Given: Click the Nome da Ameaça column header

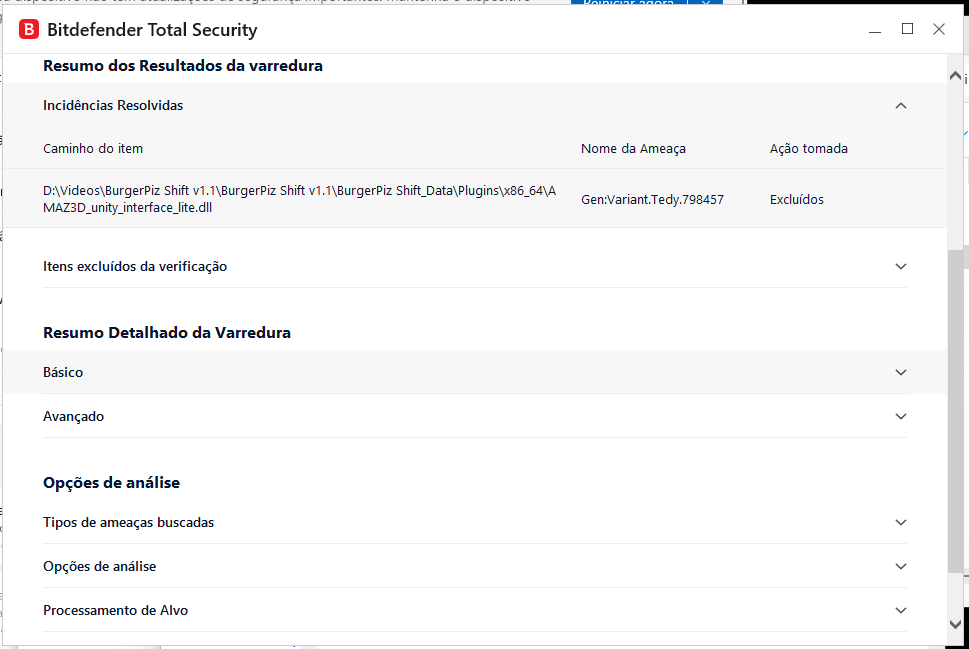Looking at the screenshot, I should 633,148.
